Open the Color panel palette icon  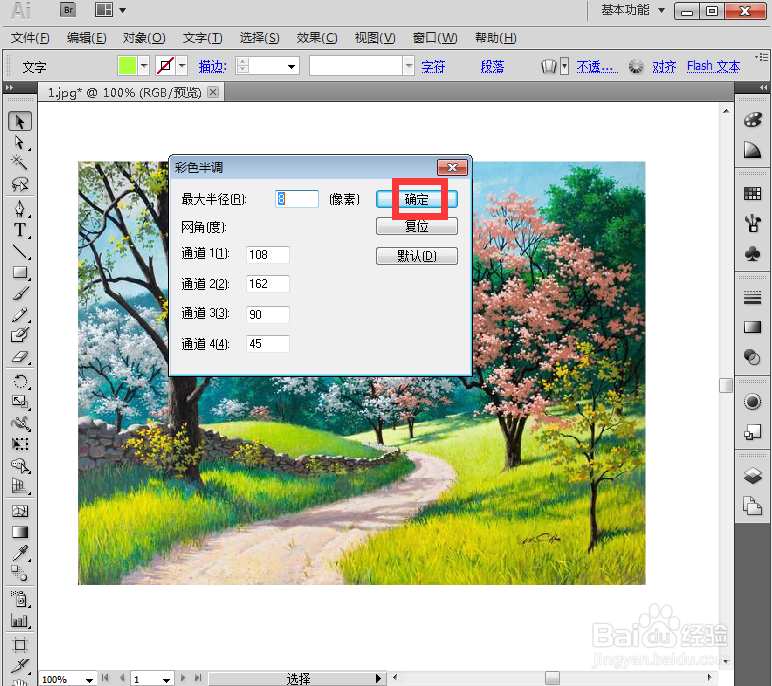coord(752,120)
